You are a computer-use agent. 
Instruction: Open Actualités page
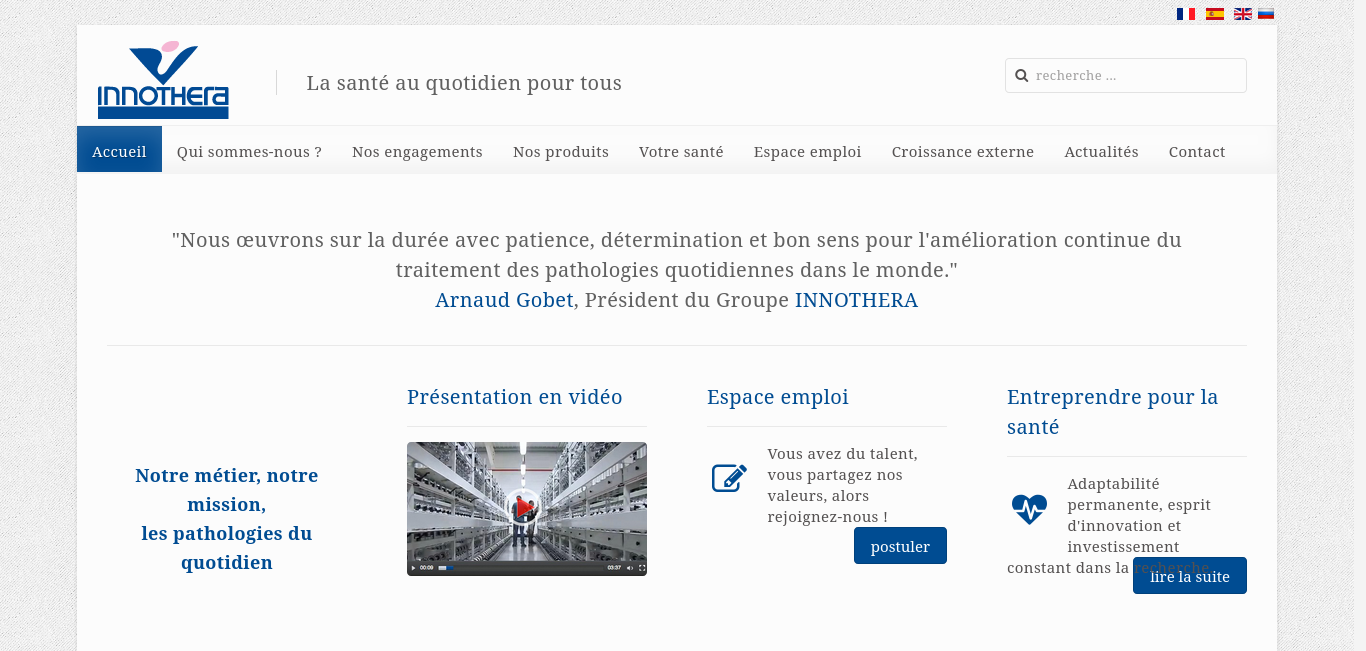[x=1101, y=152]
